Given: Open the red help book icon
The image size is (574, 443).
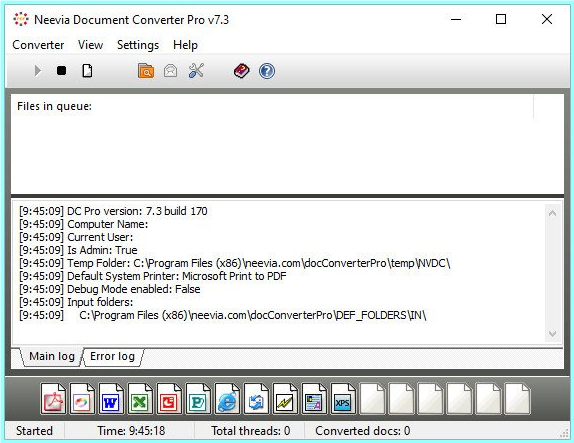Looking at the screenshot, I should pyautogui.click(x=242, y=71).
